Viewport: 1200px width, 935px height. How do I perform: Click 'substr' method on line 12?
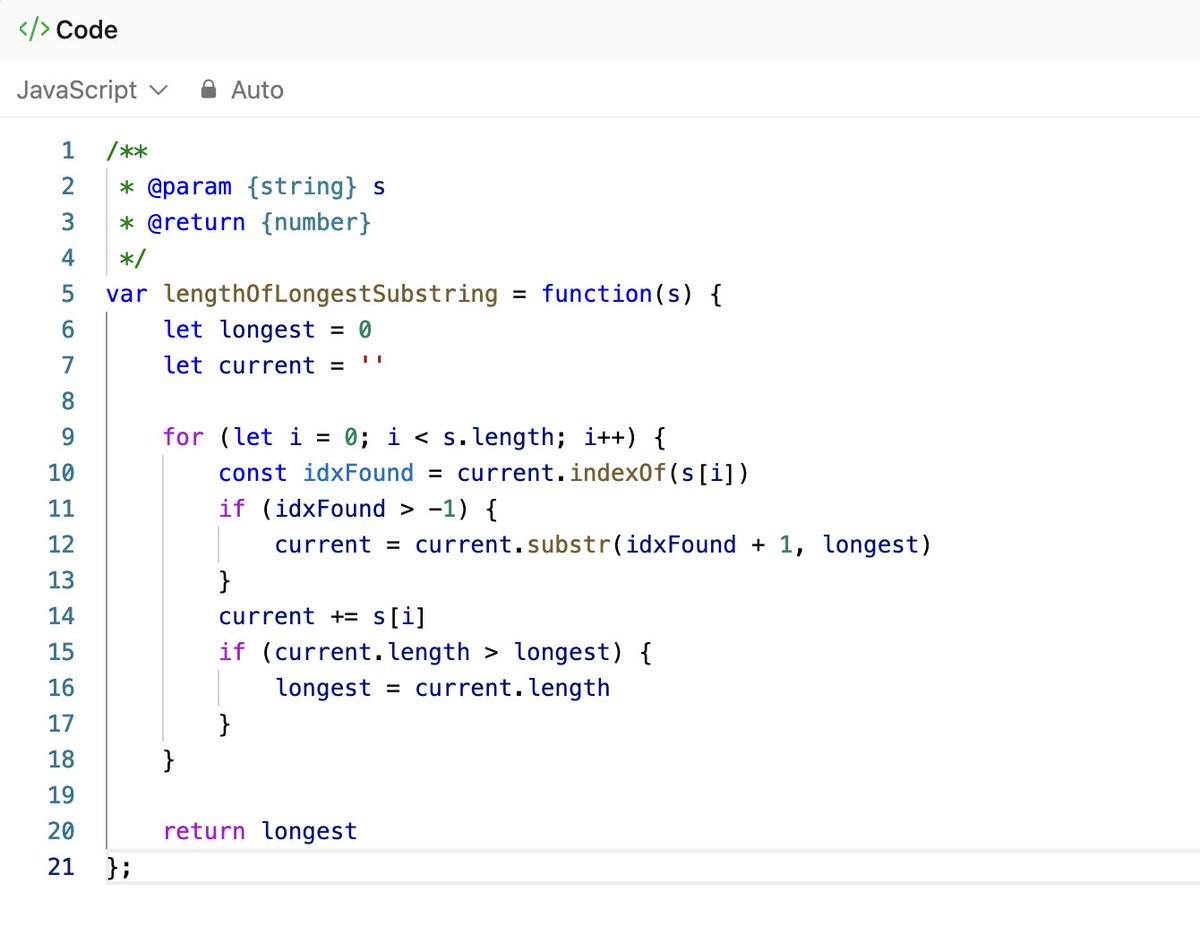pyautogui.click(x=568, y=545)
